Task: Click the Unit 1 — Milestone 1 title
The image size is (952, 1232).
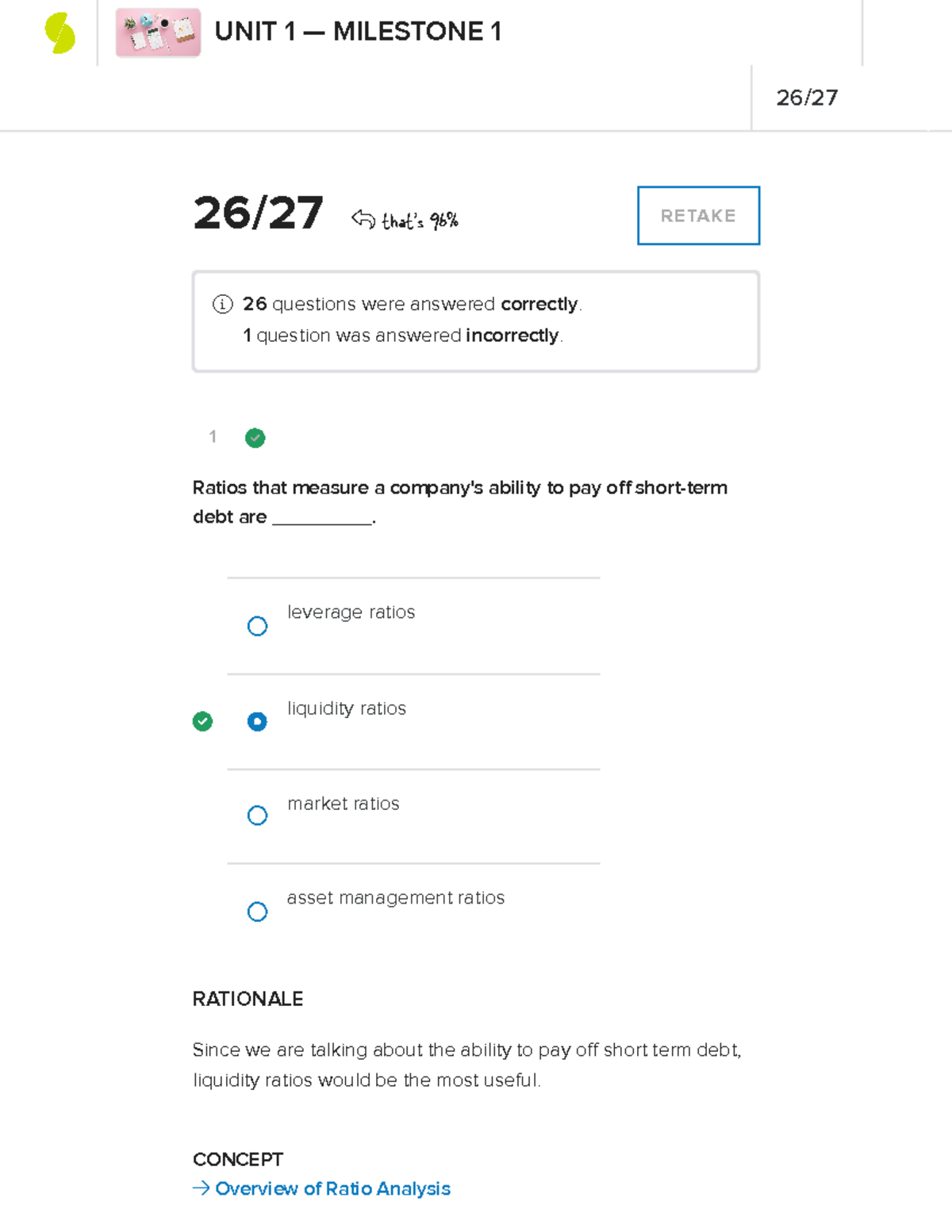Action: (358, 32)
